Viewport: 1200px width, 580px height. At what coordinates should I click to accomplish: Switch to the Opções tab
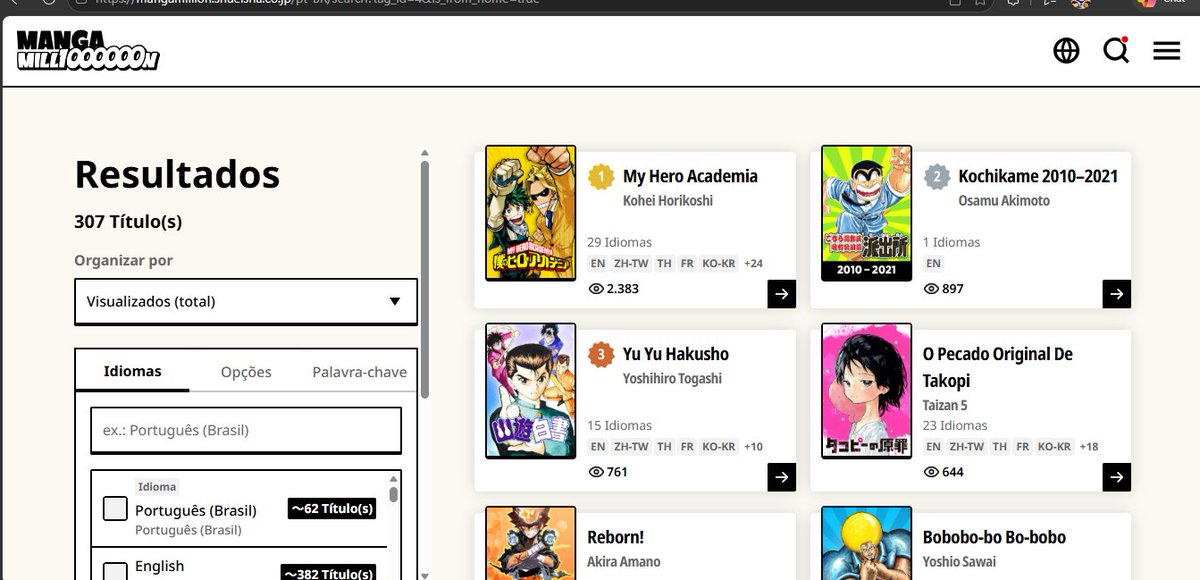246,372
